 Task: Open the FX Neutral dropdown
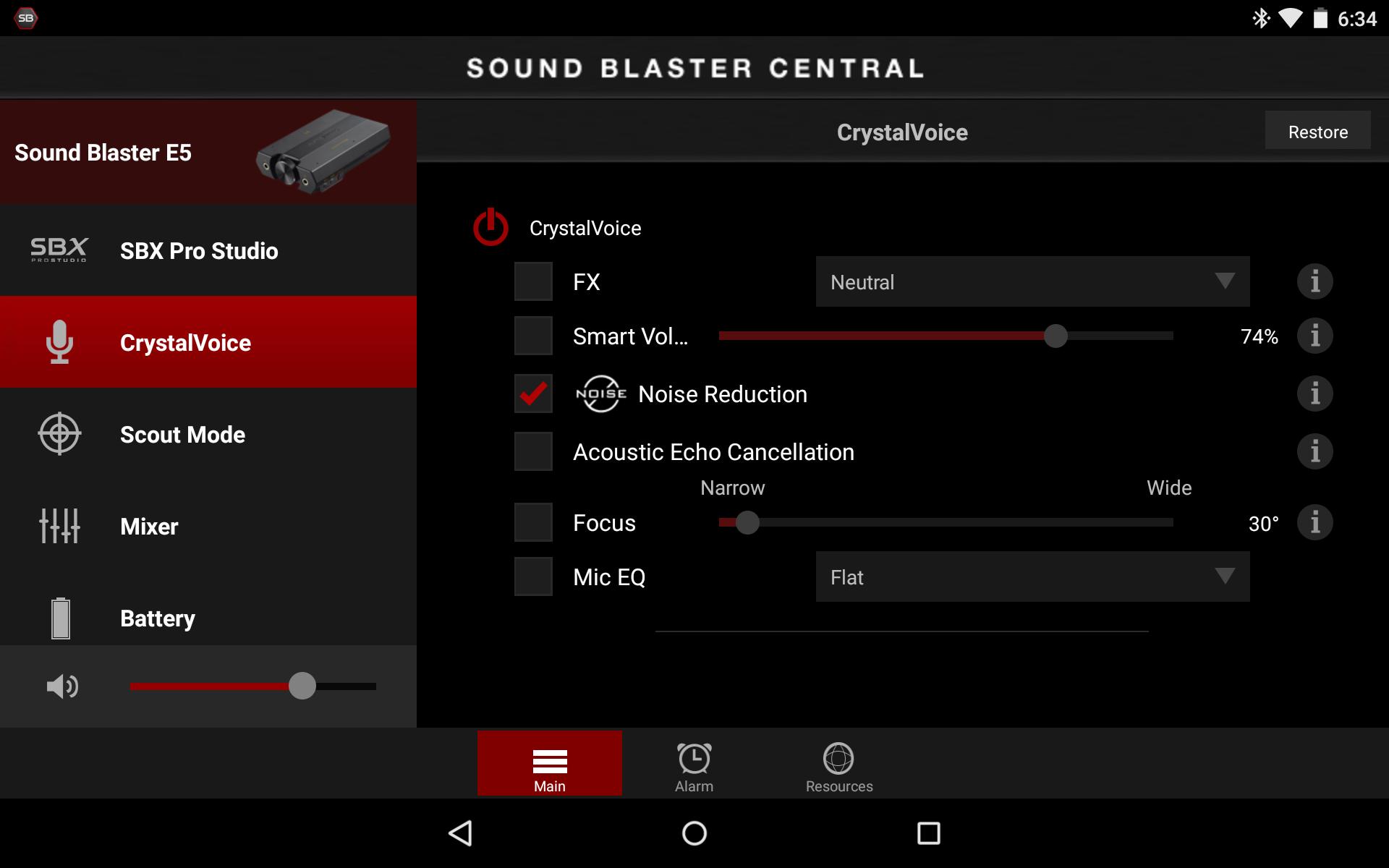pos(1032,281)
